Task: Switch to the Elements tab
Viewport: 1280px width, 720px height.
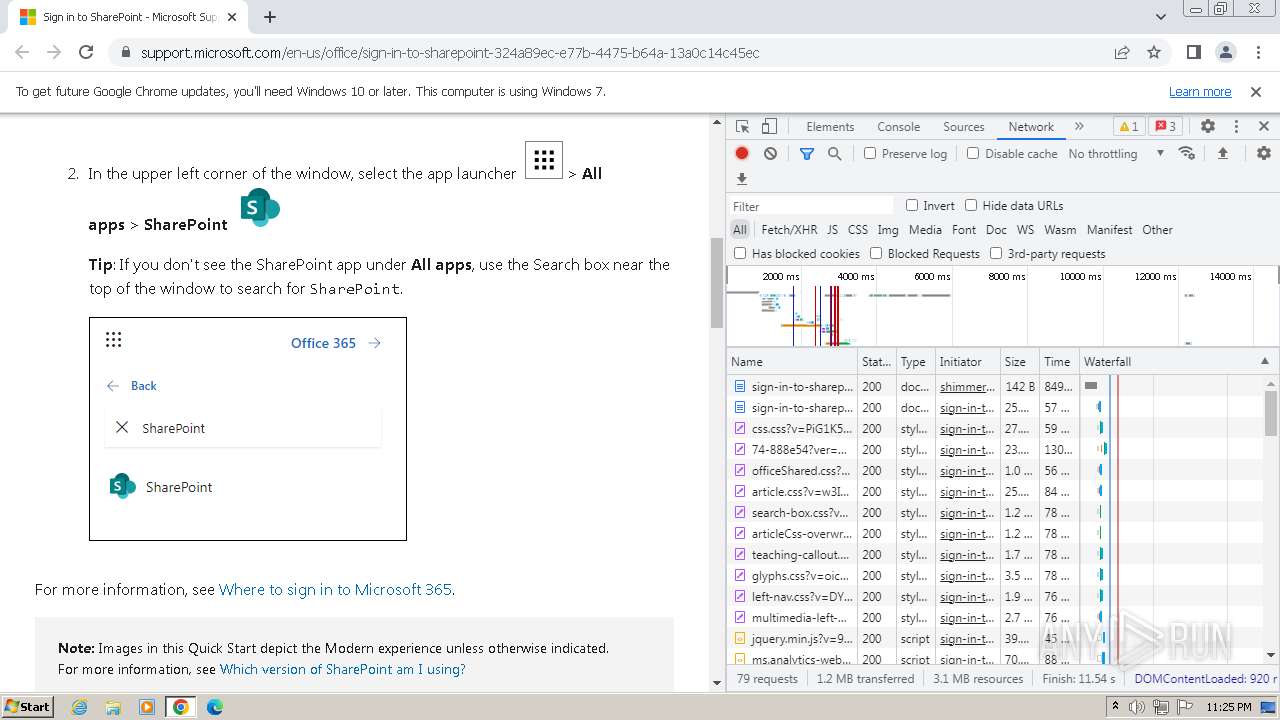Action: [830, 126]
